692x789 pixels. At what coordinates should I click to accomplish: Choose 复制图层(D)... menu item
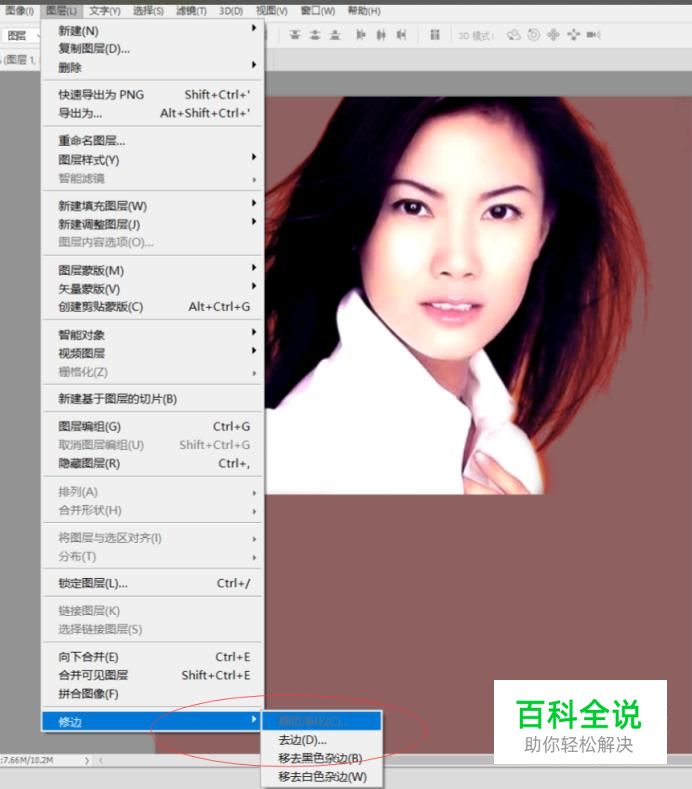pos(152,49)
